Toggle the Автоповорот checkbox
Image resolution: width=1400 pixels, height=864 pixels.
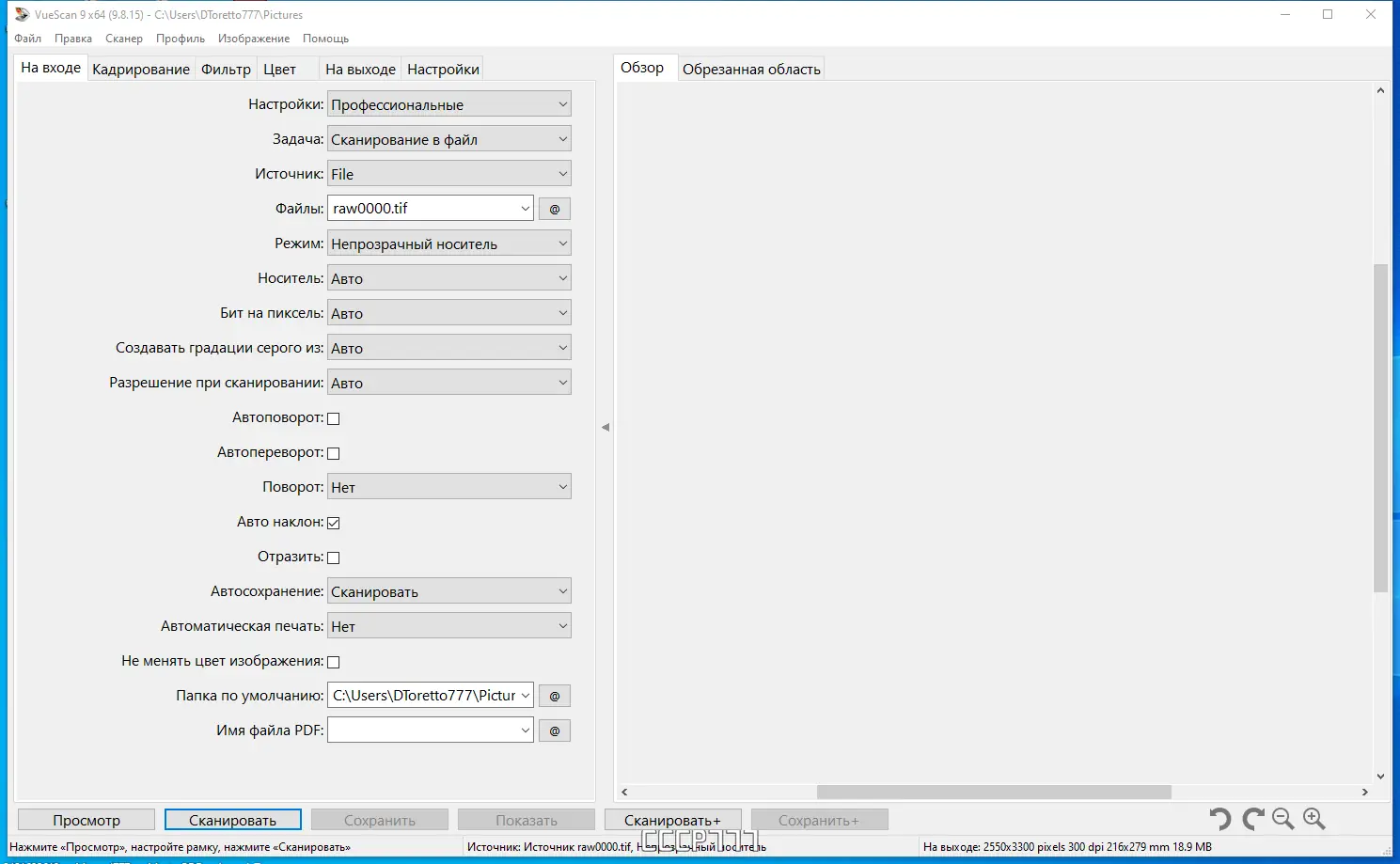(333, 418)
